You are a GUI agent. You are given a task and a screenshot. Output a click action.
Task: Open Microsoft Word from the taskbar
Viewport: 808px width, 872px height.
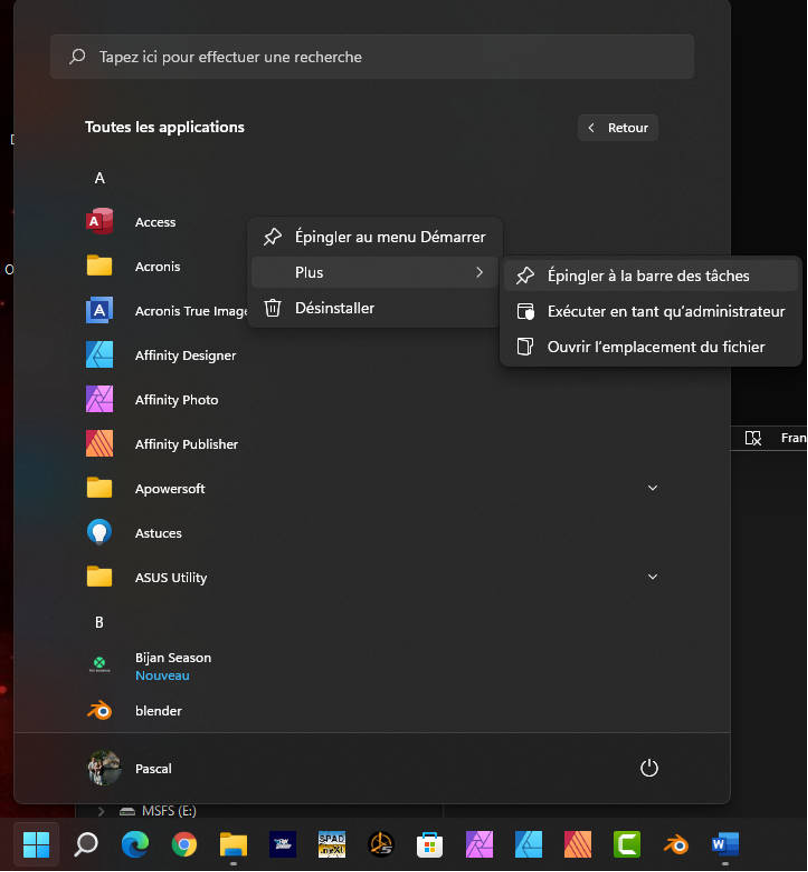tap(724, 845)
